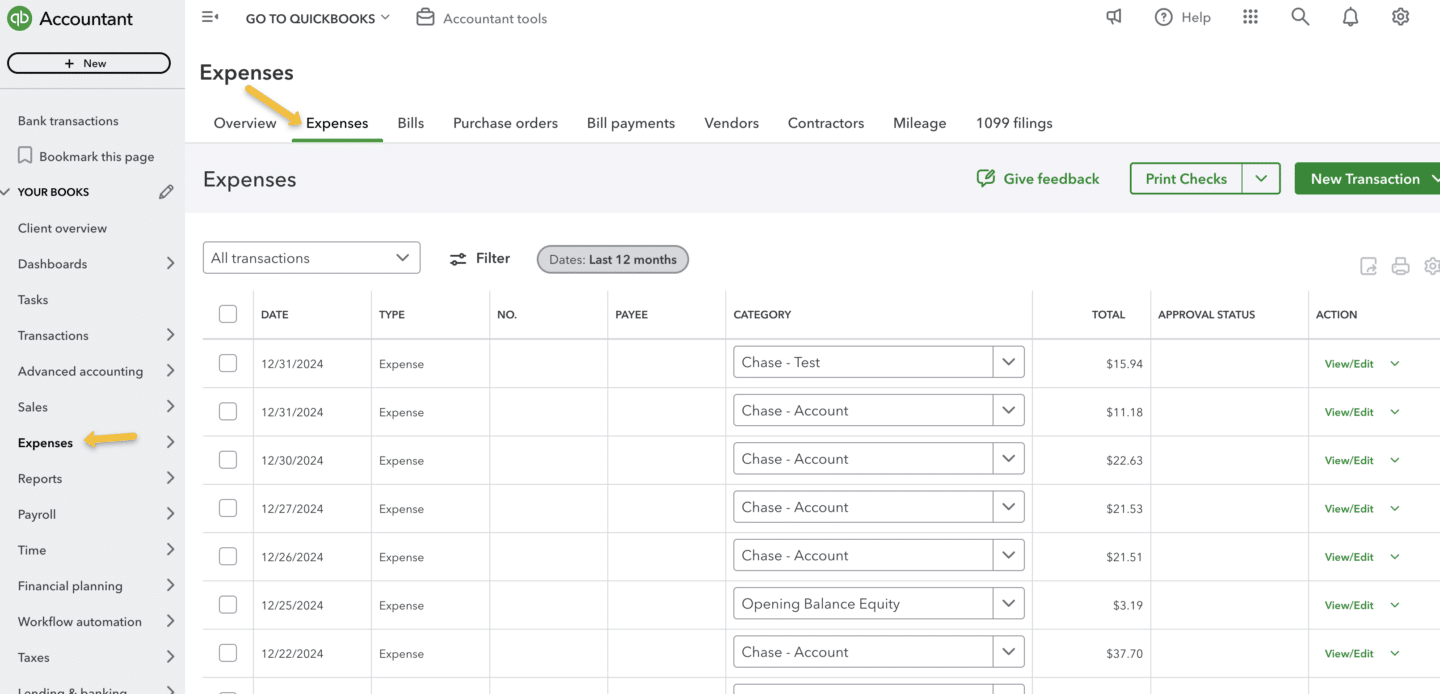Check the $11.18 expense row checkbox
Image resolution: width=1440 pixels, height=694 pixels.
pos(228,411)
